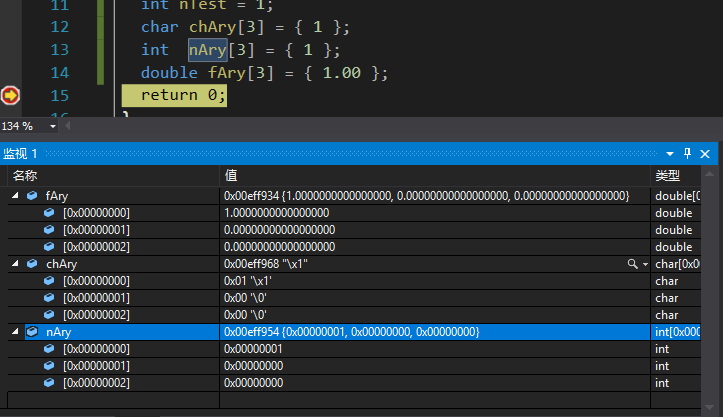Click cube icon of fAry [0x00000000]
723x417 pixels.
pyautogui.click(x=49, y=213)
